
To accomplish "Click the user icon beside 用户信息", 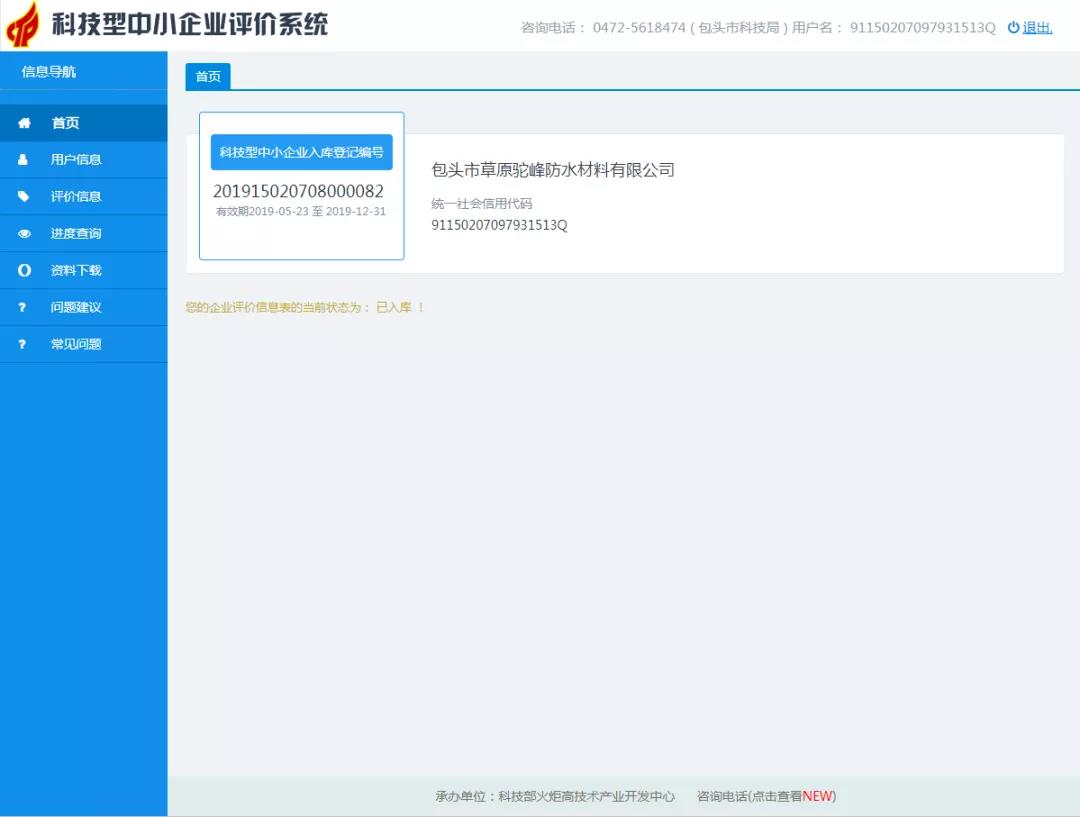I will pos(23,159).
